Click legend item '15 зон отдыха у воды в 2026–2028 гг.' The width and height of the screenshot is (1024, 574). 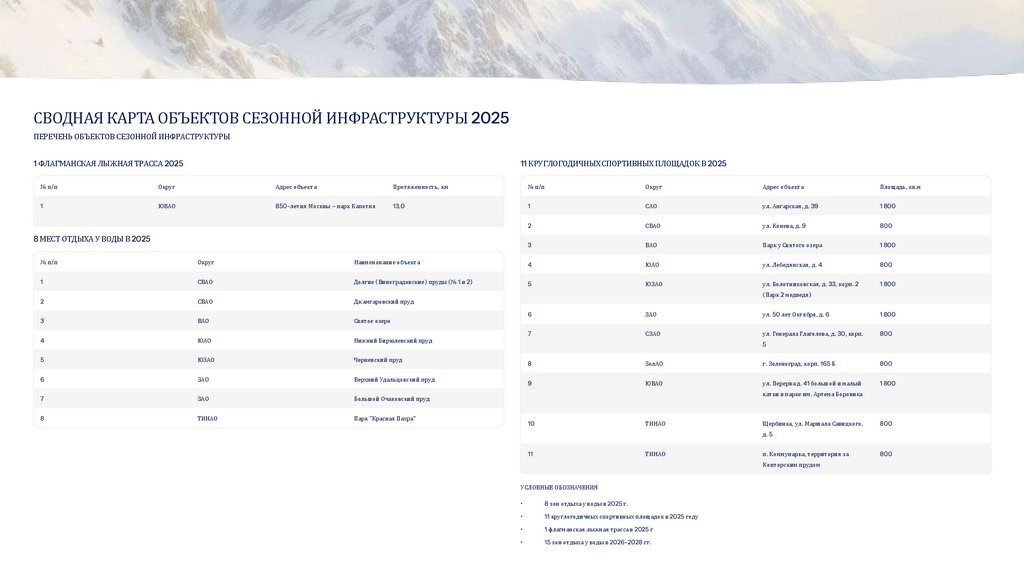click(598, 542)
